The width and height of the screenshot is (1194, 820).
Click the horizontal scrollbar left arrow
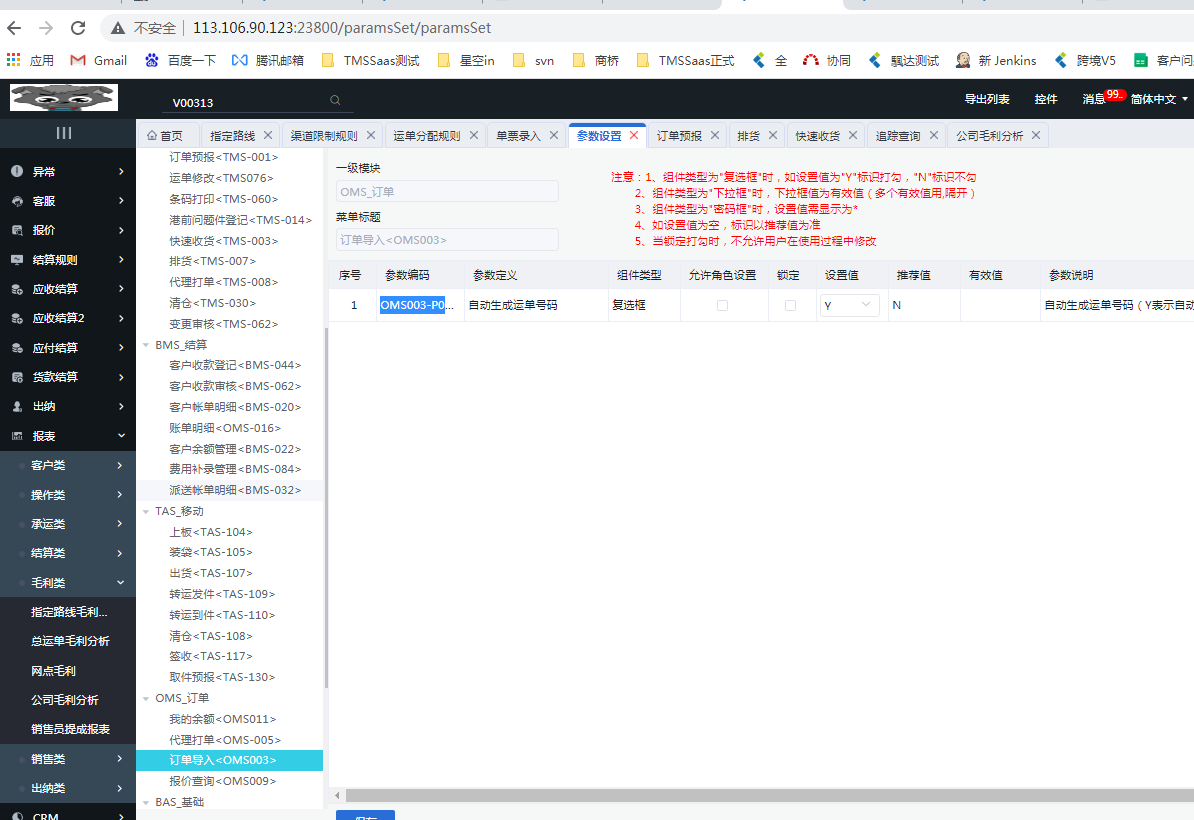pyautogui.click(x=337, y=795)
